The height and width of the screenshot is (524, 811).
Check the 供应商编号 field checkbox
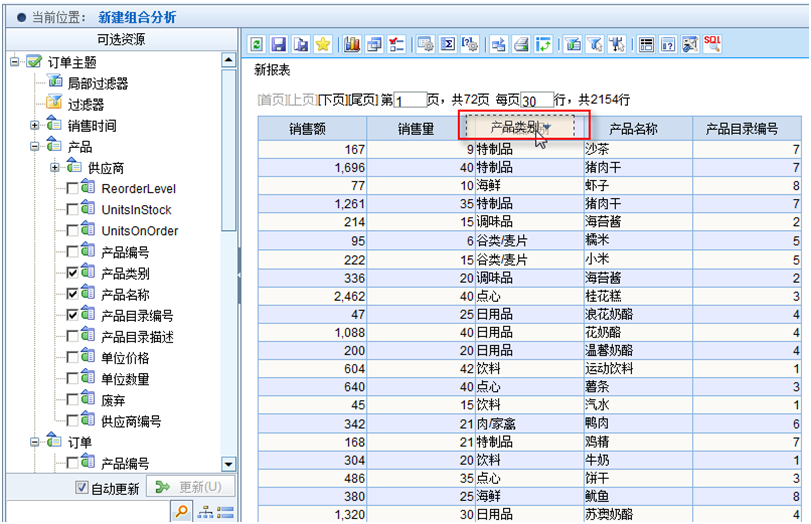tap(72, 421)
